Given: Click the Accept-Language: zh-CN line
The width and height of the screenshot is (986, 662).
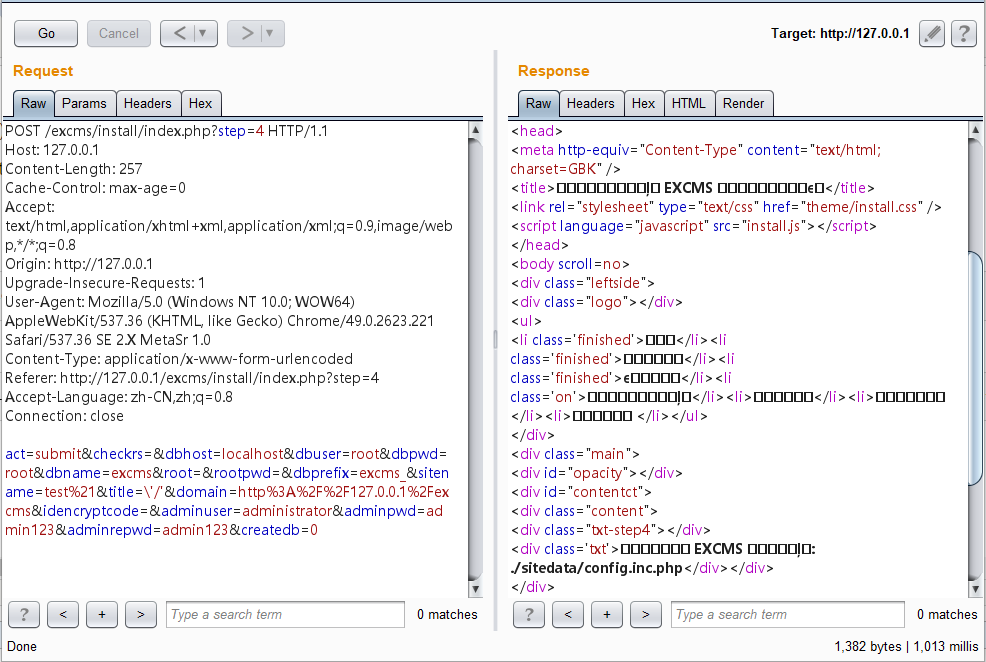Looking at the screenshot, I should click(x=119, y=397).
